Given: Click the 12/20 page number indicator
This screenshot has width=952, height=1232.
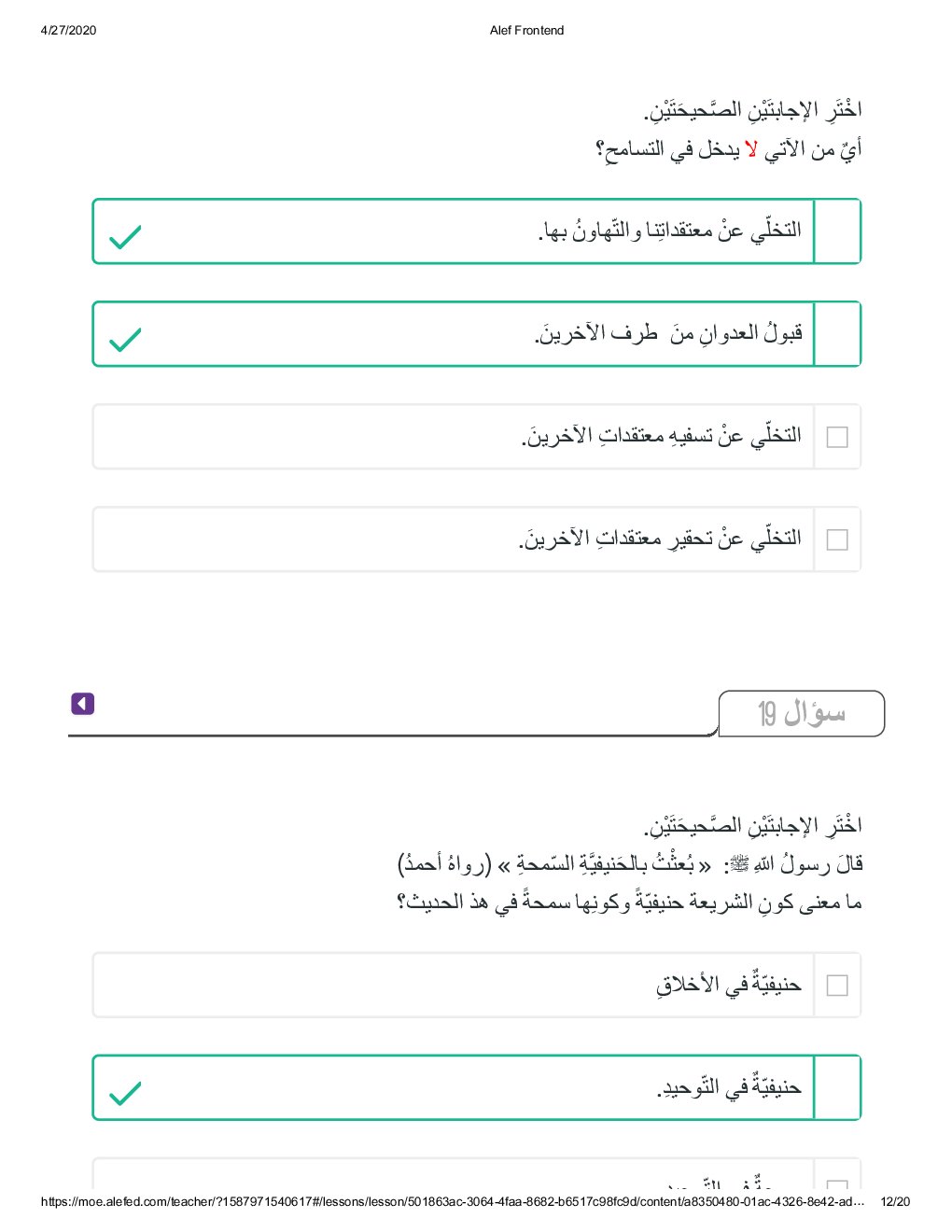Looking at the screenshot, I should pyautogui.click(x=894, y=1202).
